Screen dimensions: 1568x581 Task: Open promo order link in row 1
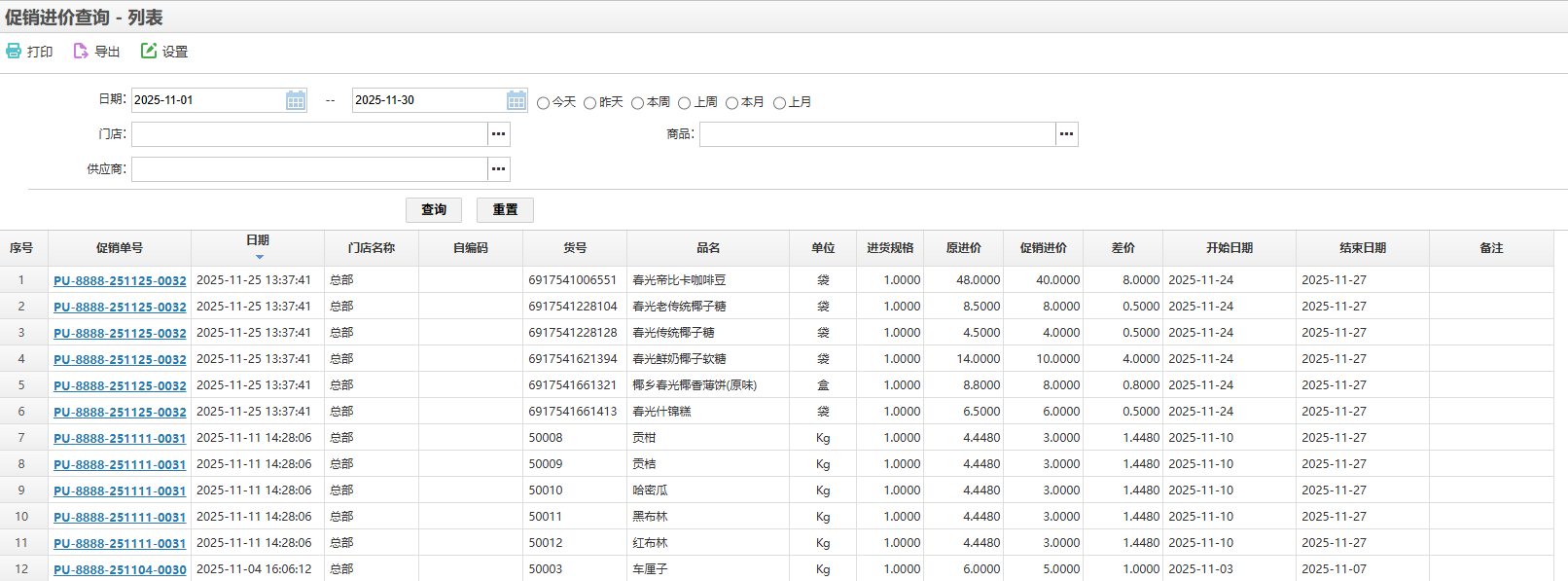point(120,280)
